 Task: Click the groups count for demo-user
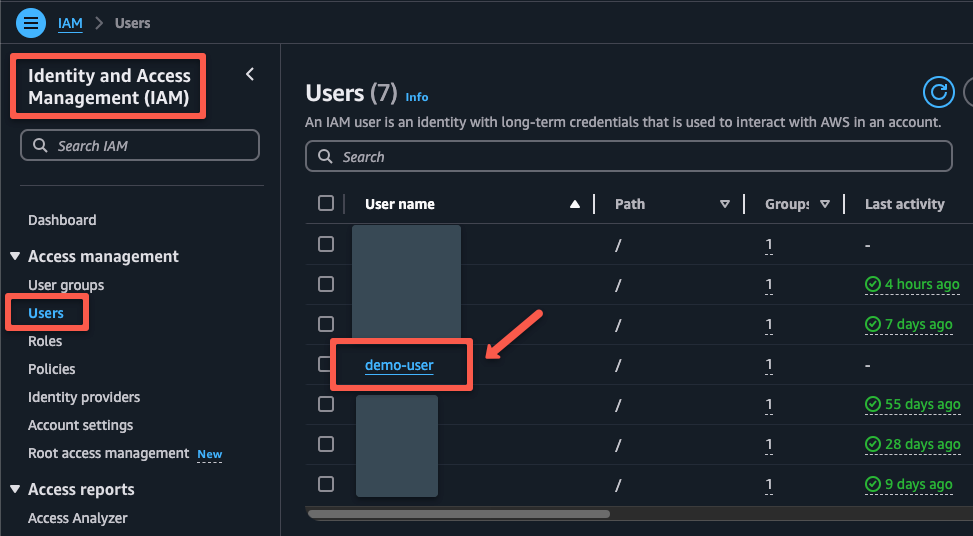(x=769, y=365)
